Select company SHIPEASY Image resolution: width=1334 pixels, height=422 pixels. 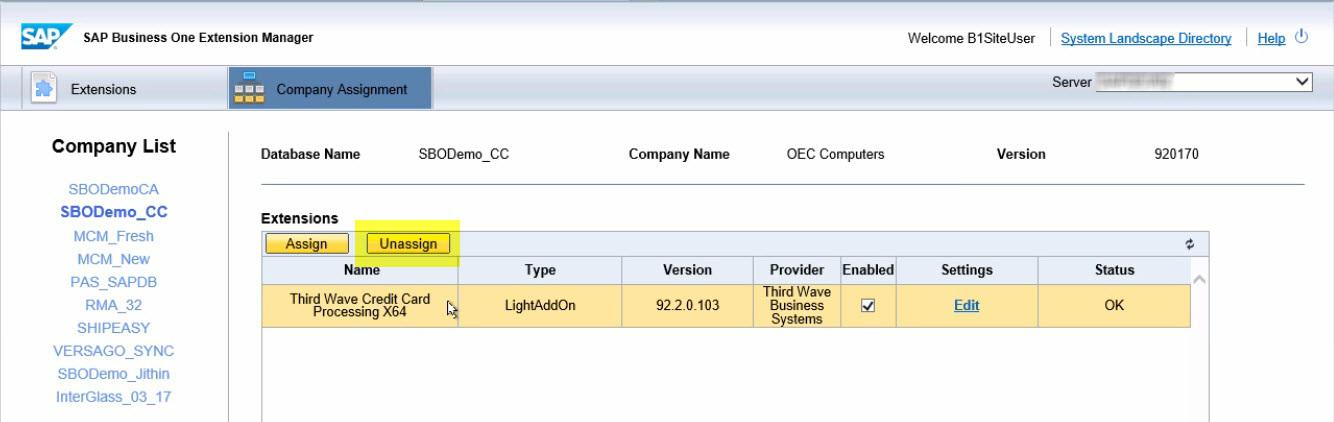click(x=113, y=328)
